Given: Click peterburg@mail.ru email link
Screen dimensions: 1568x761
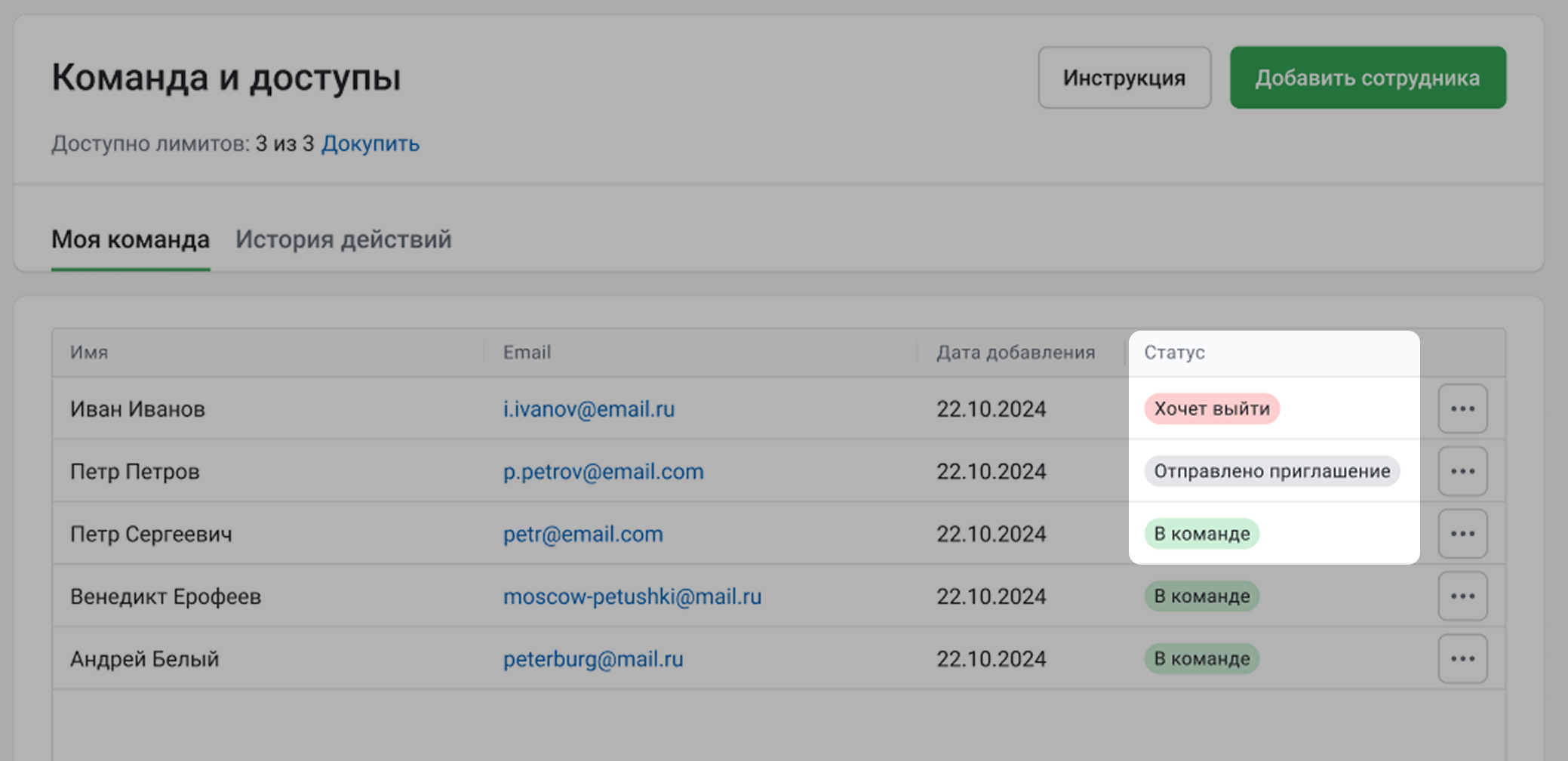Looking at the screenshot, I should [x=593, y=659].
